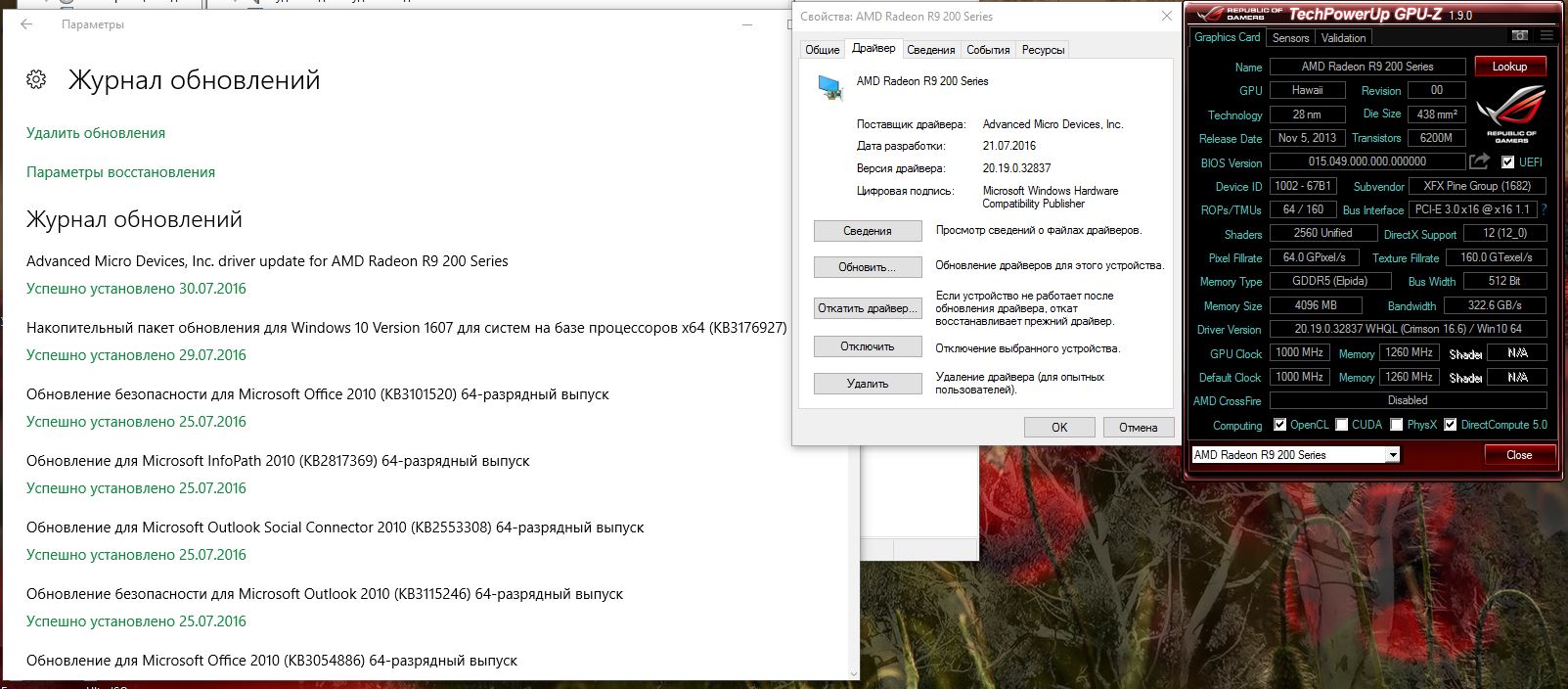Click the AMD CrossFire Disabled field
Screen dimensions: 1568x689
point(1409,400)
